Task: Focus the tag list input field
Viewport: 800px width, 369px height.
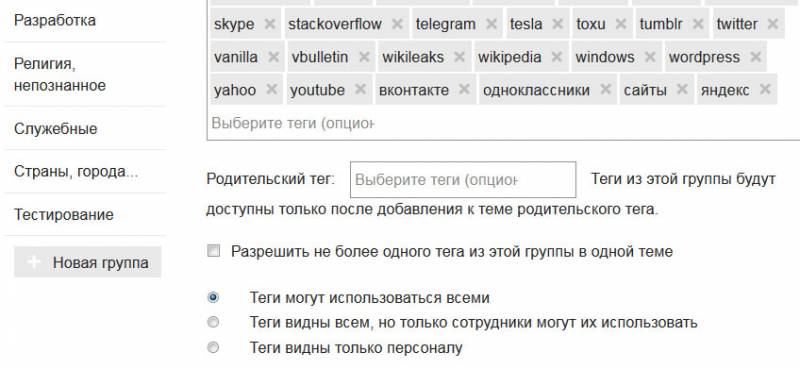Action: (x=293, y=124)
